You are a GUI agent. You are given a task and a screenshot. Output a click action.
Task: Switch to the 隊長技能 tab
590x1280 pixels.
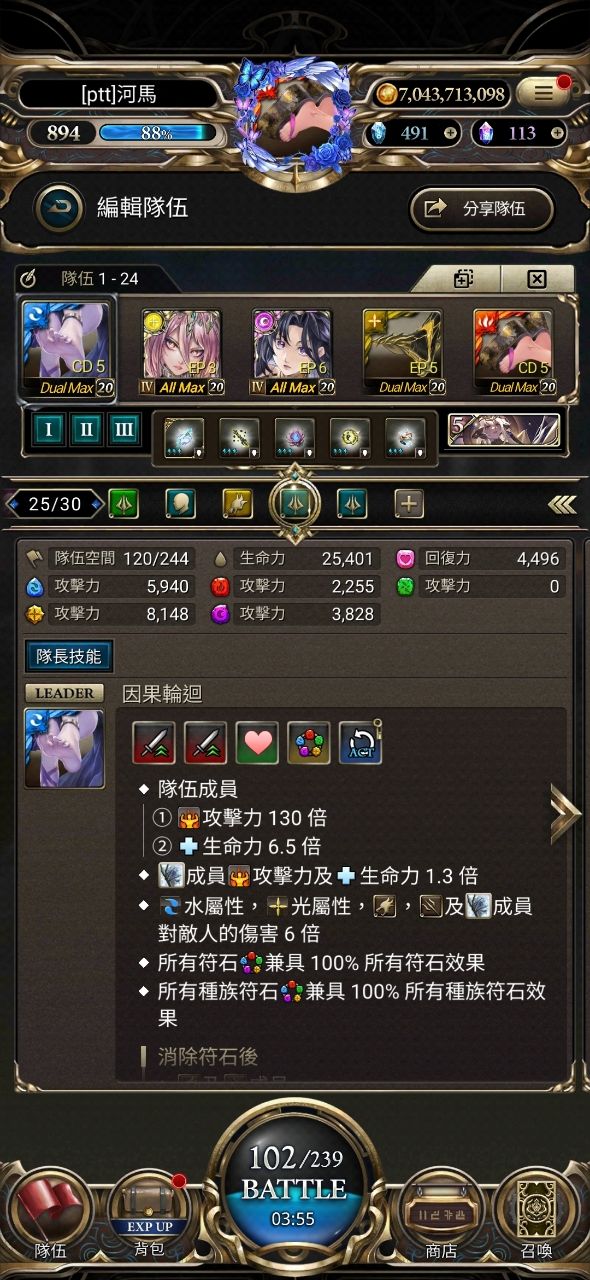(69, 656)
